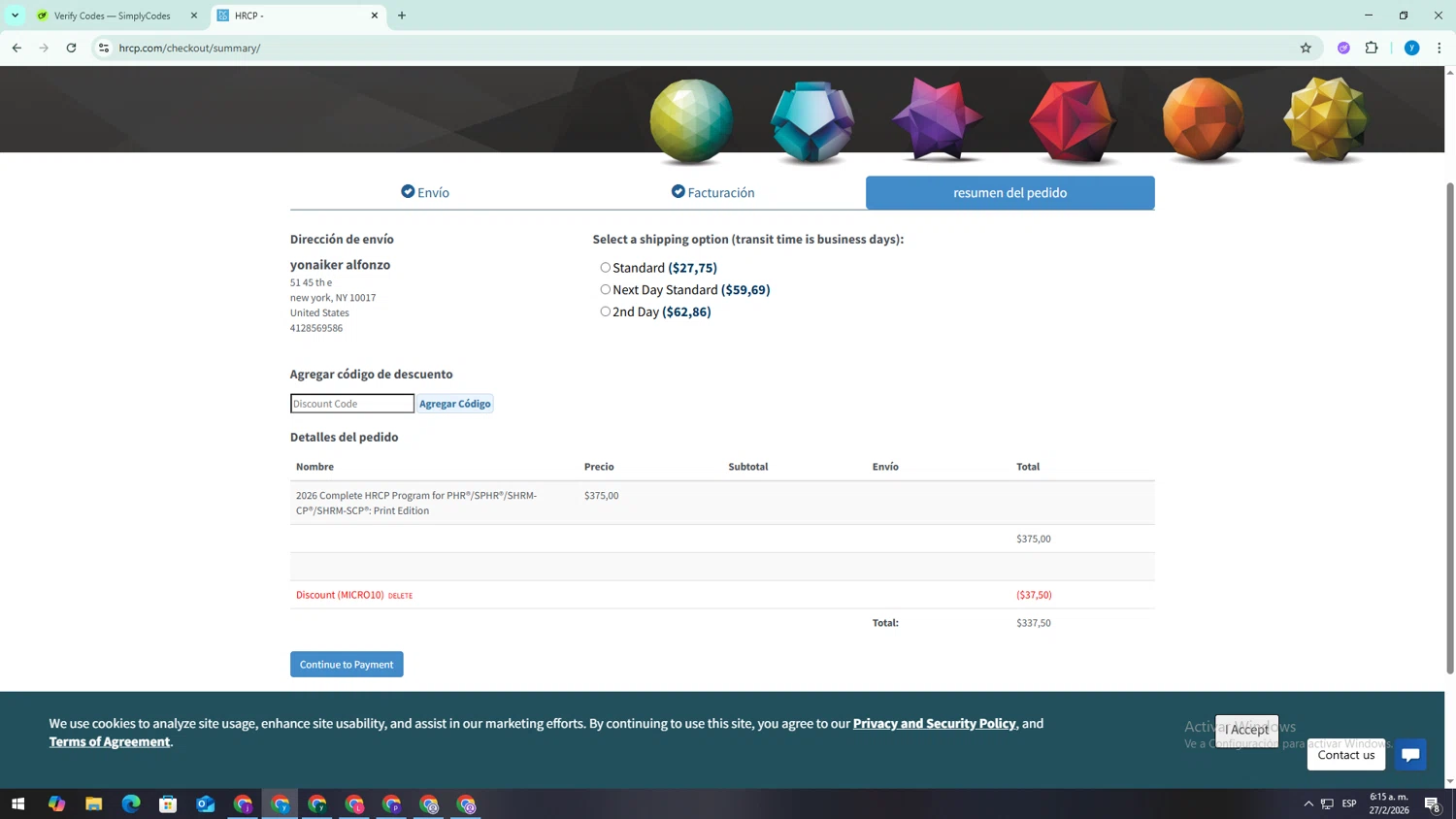The image size is (1456, 819).
Task: Click the ESP language indicator
Action: (x=1349, y=803)
